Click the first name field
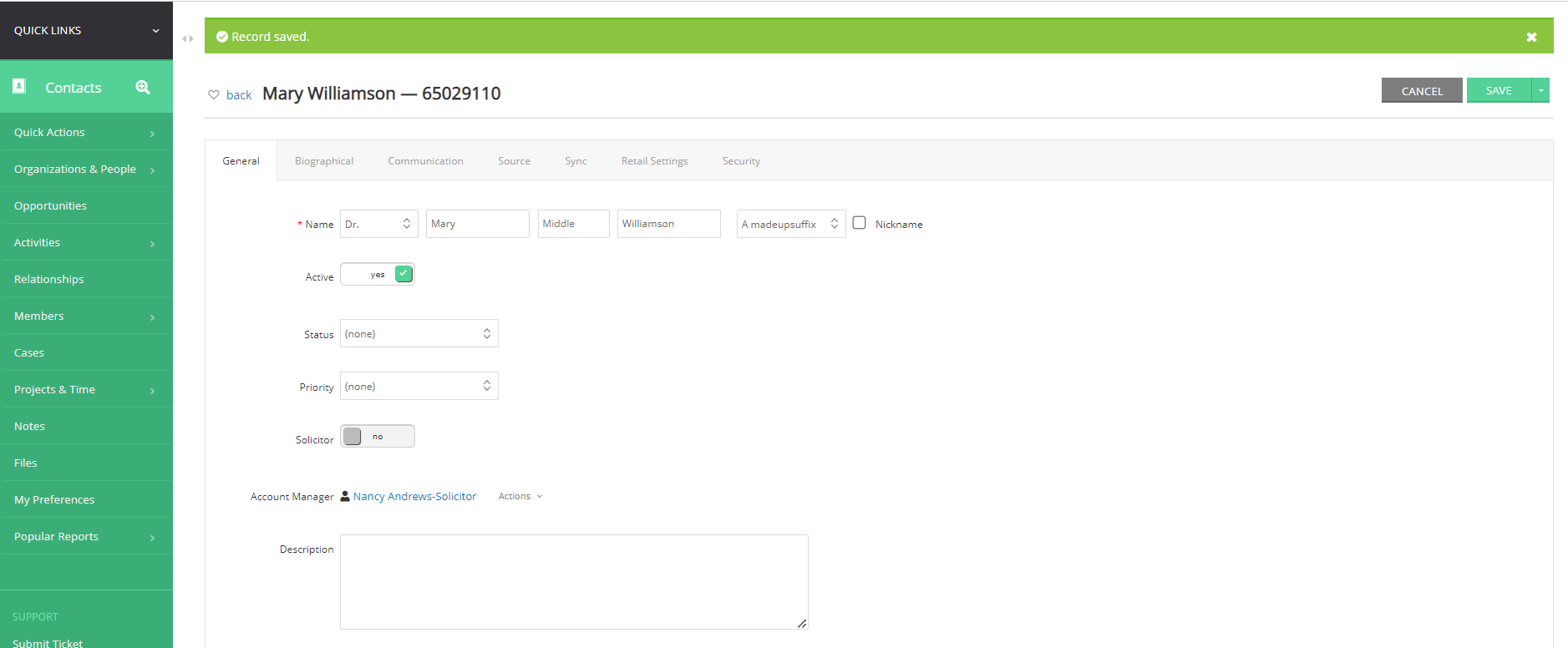The image size is (1568, 648). pos(478,224)
